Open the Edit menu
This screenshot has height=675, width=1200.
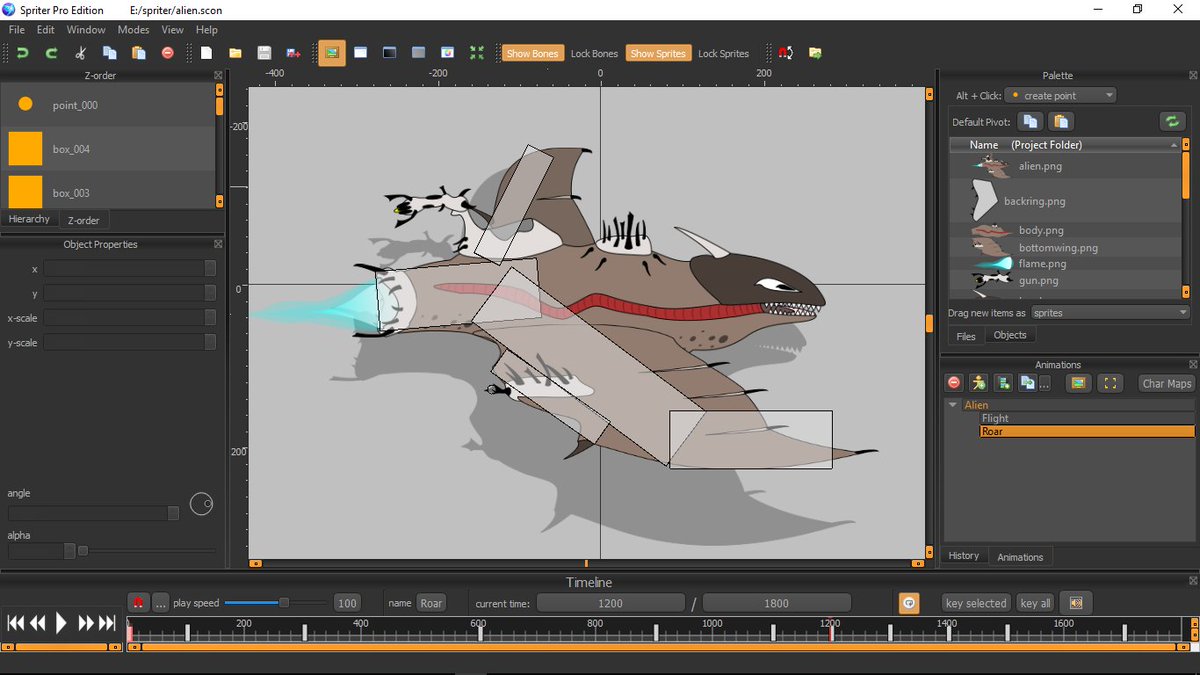[45, 29]
